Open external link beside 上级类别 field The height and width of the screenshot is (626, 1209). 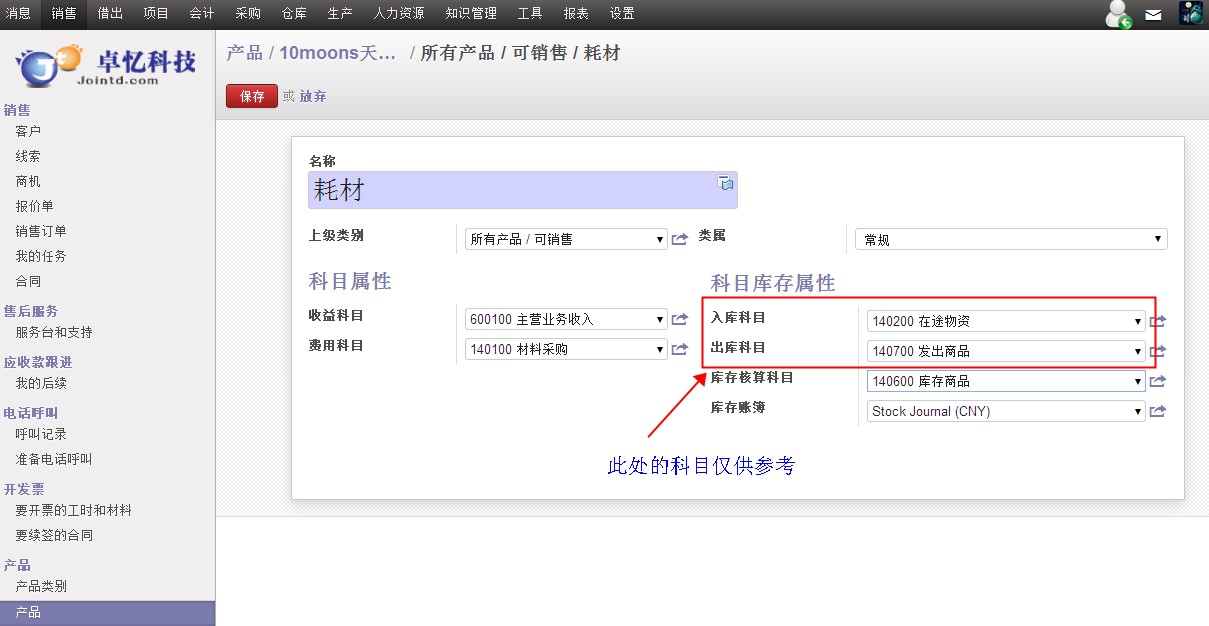(680, 239)
